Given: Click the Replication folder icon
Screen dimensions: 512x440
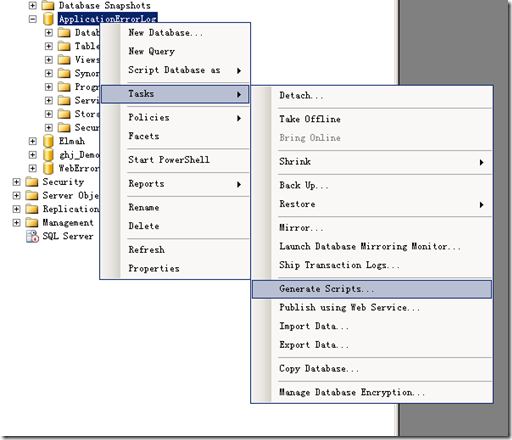Looking at the screenshot, I should point(32,209).
